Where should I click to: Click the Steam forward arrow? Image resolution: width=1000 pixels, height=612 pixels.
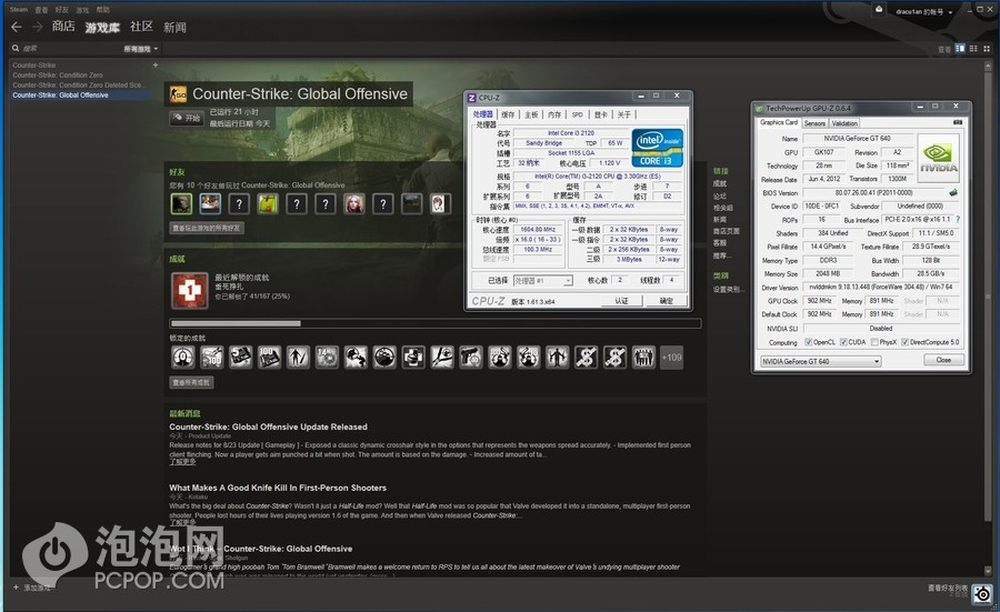(x=37, y=27)
